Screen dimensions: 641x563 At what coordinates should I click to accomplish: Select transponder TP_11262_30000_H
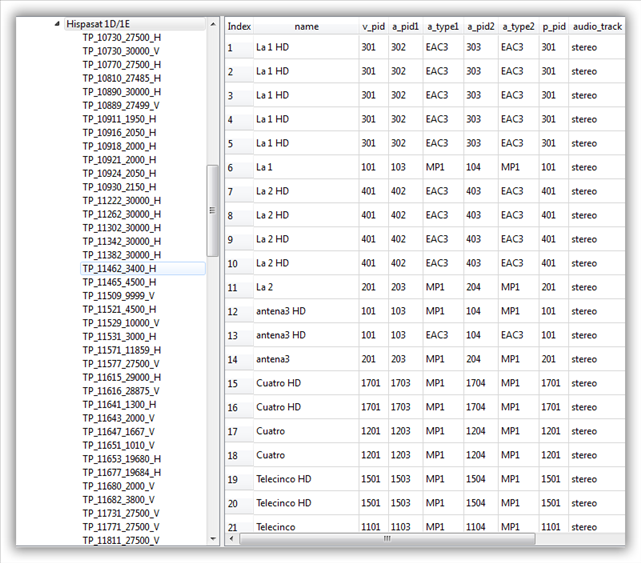click(122, 214)
